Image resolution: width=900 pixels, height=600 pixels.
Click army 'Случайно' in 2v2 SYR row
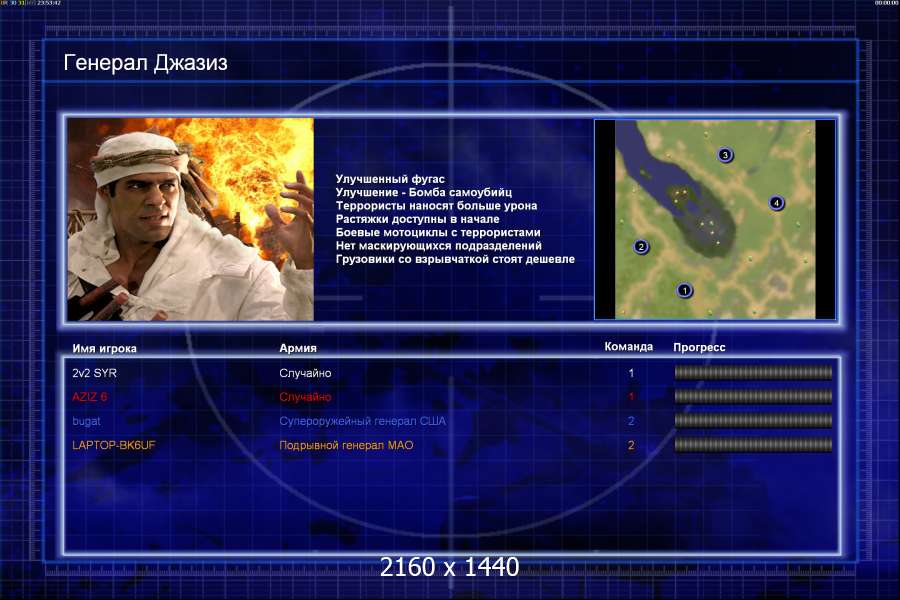(305, 373)
